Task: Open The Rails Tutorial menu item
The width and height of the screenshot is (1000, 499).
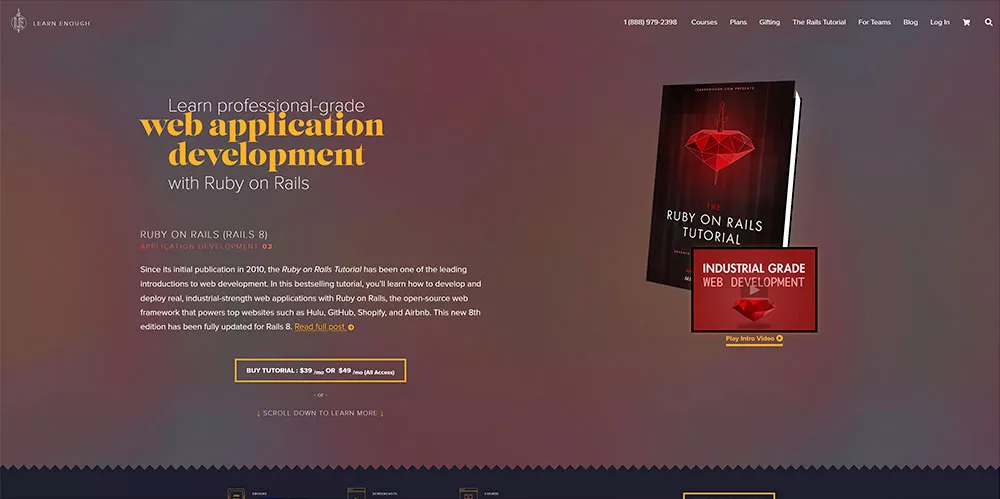Action: tap(819, 22)
